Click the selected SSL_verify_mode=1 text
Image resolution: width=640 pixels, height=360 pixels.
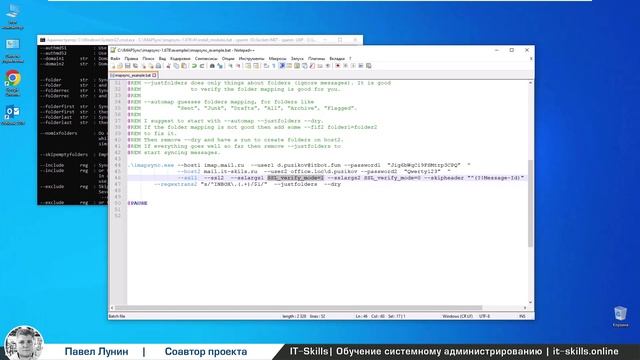tap(296, 178)
